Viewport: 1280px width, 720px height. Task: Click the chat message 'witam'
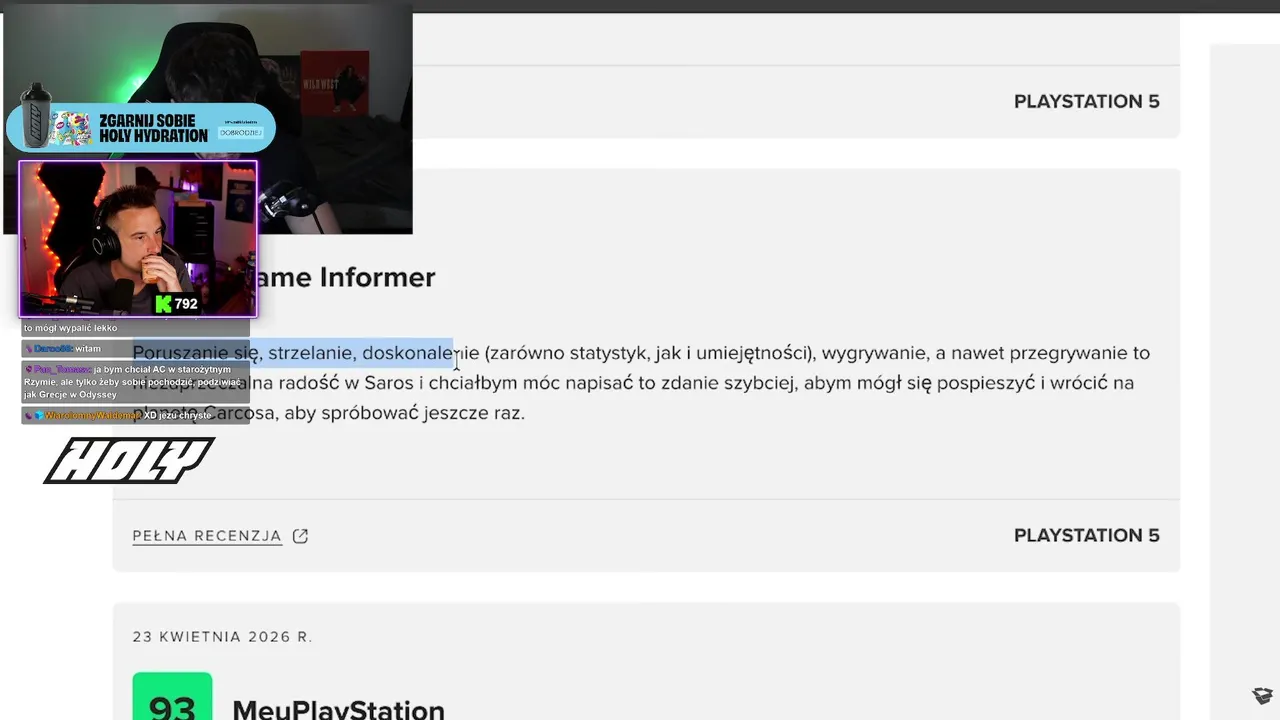[88, 349]
